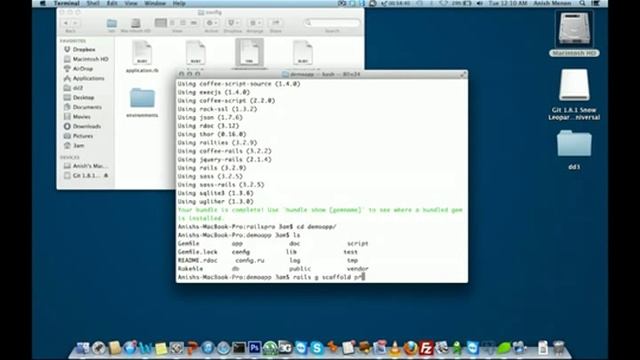Eject the Git 1.8.1 volume in sidebar
Viewport: 640px width, 360px height.
[x=106, y=176]
